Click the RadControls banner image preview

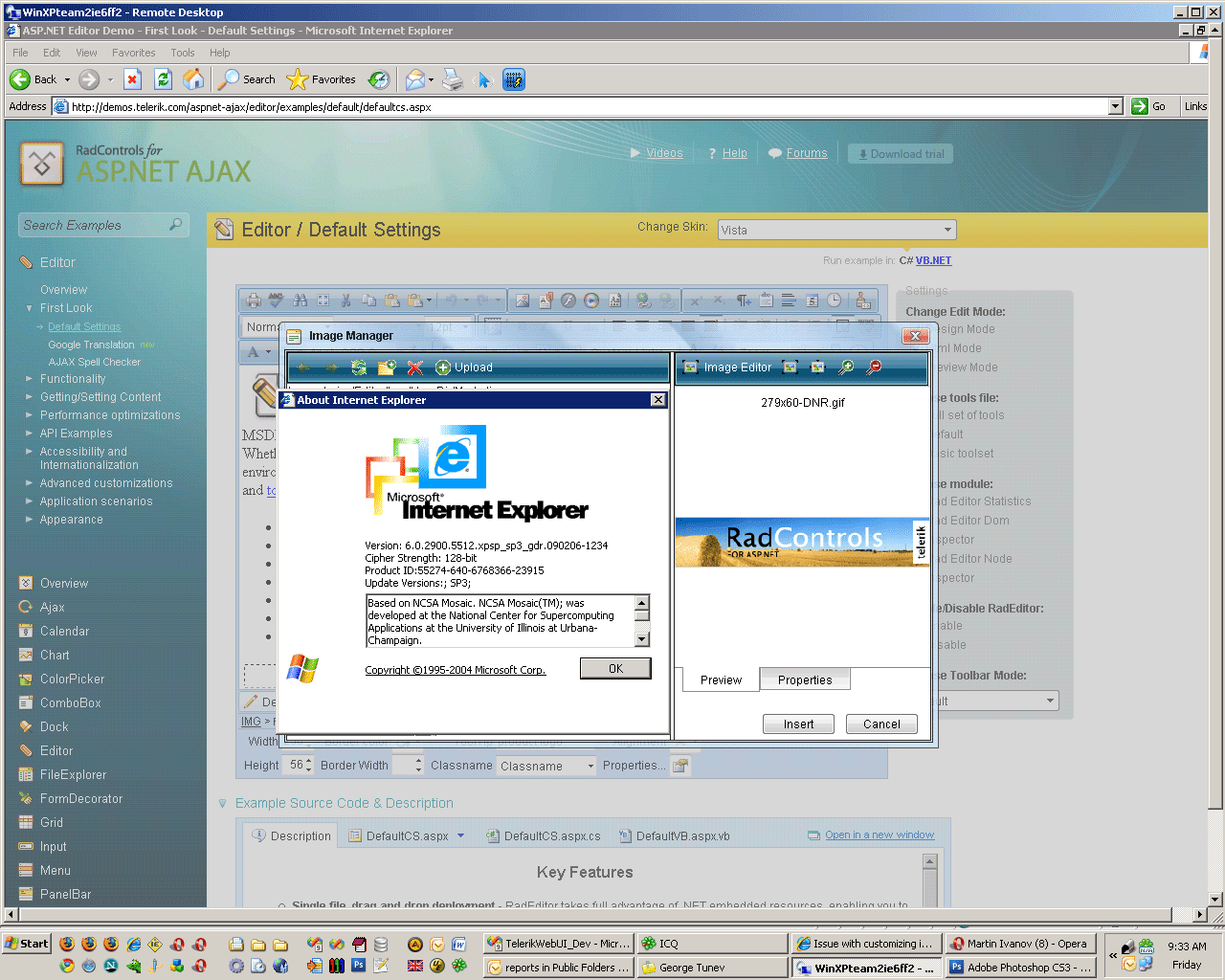[802, 542]
